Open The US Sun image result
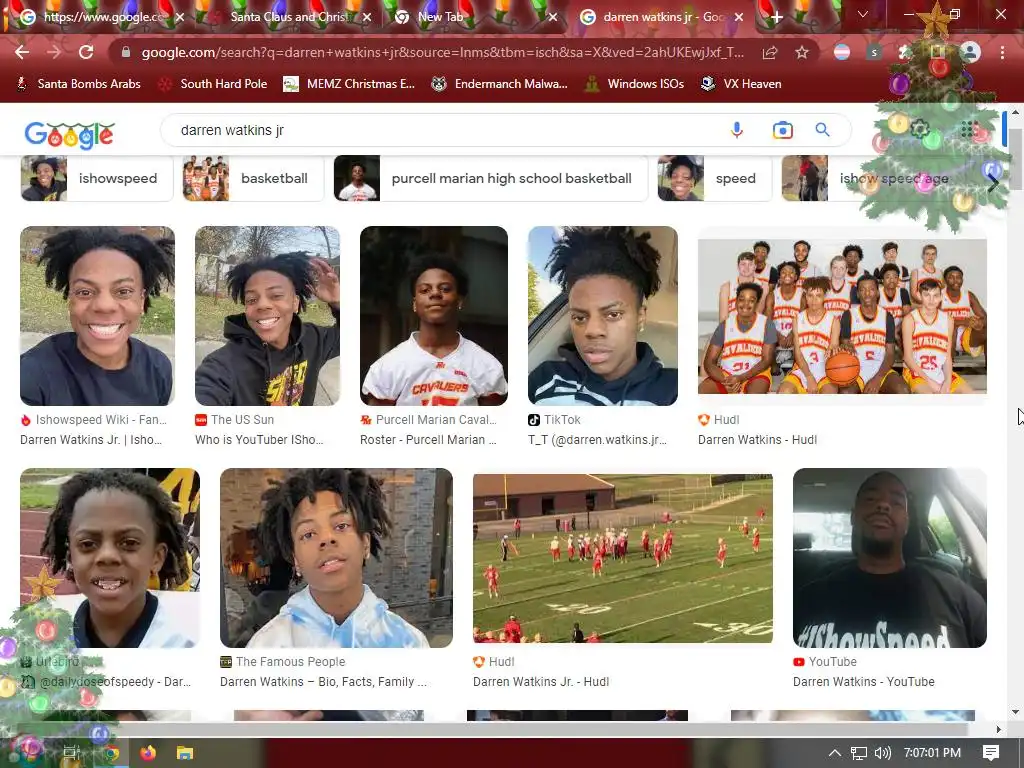 [267, 316]
